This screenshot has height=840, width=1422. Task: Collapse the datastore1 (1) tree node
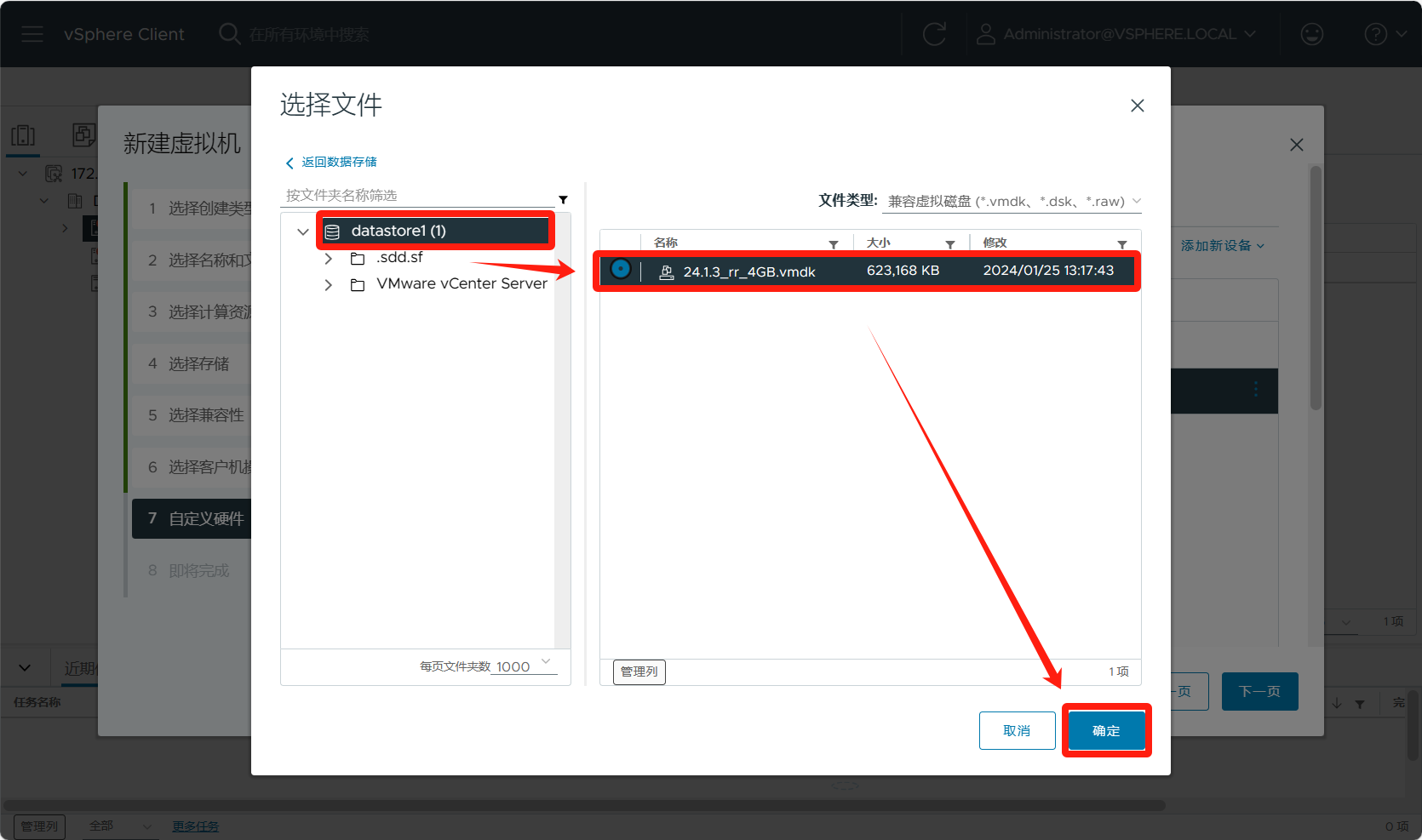(302, 231)
